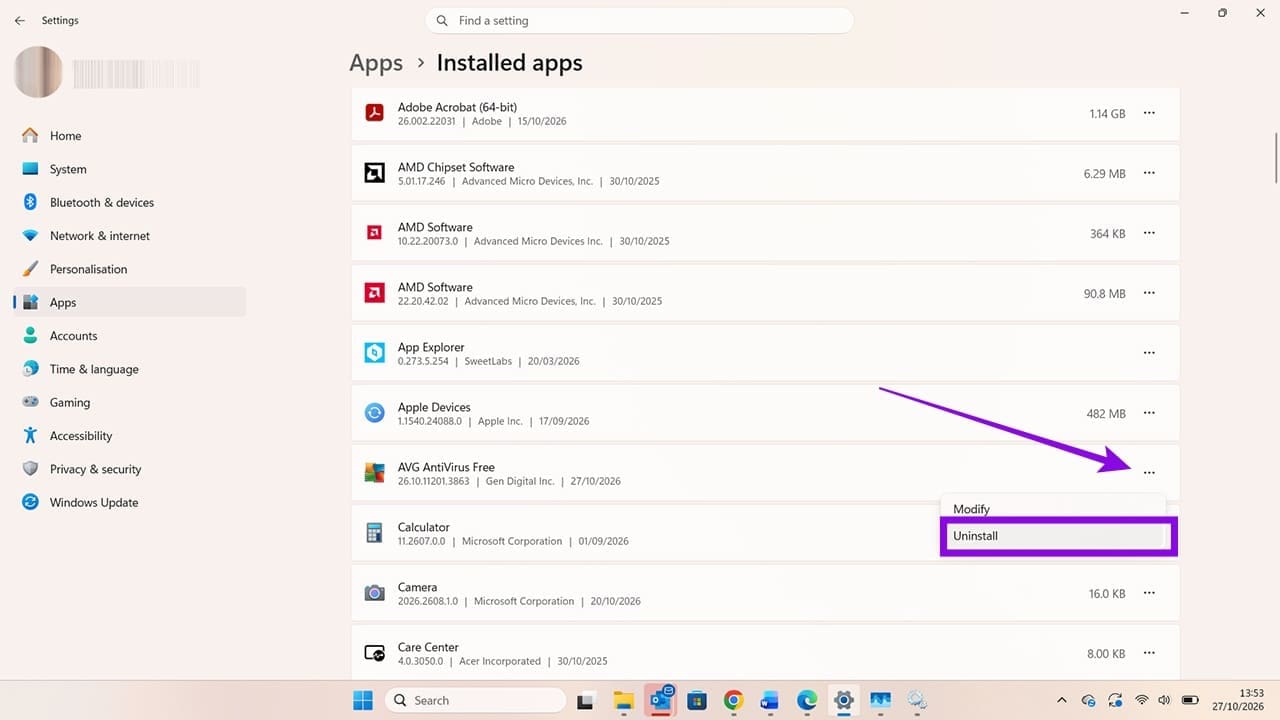Open Microsoft Word from the taskbar
1280x720 pixels.
pyautogui.click(x=769, y=700)
